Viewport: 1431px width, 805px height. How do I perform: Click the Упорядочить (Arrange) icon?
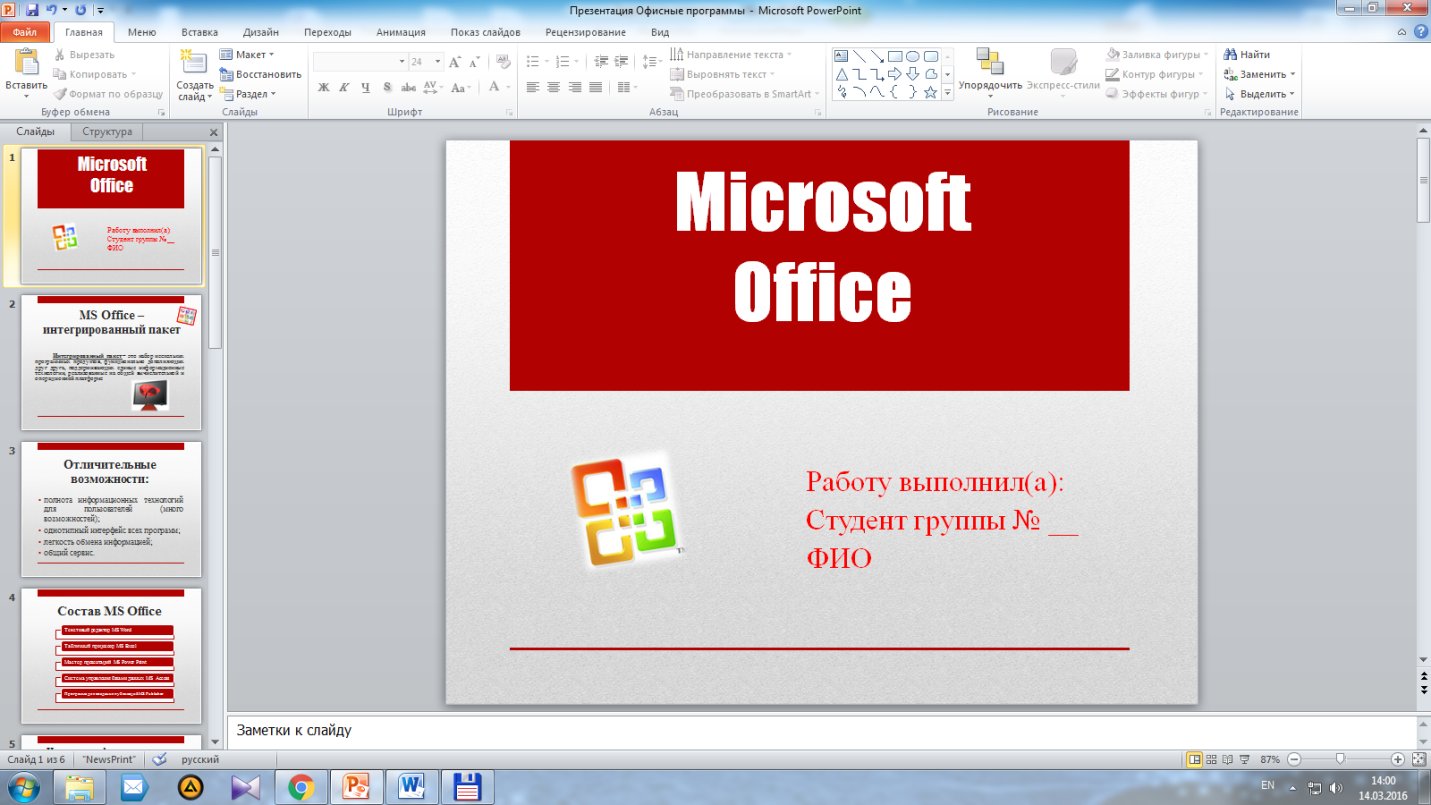tap(989, 62)
